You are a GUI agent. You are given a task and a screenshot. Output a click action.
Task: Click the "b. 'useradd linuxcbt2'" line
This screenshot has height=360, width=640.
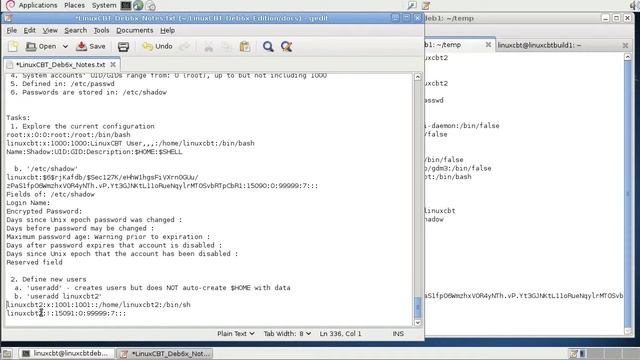click(x=58, y=296)
